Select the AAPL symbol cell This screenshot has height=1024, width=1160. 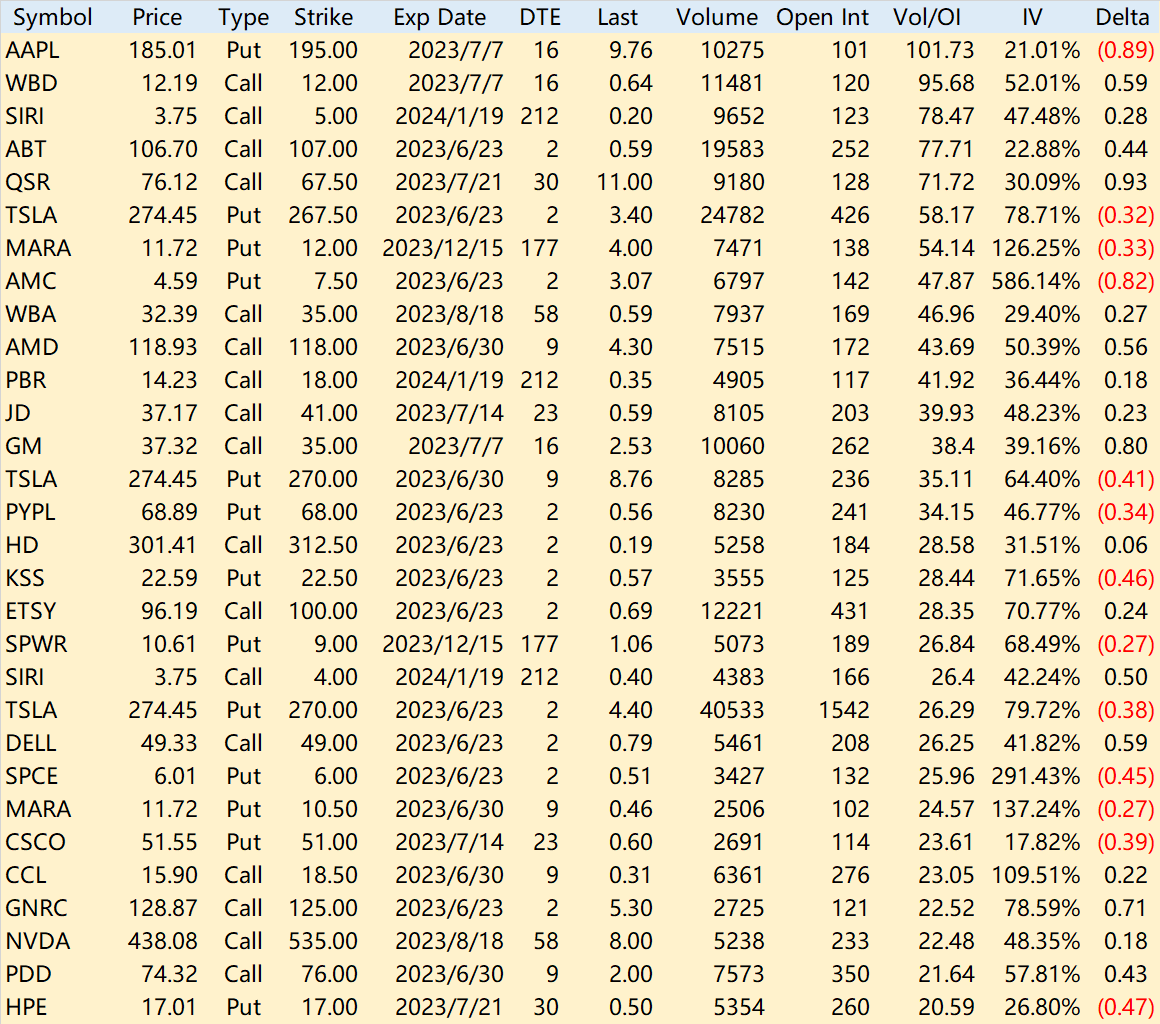pos(33,50)
